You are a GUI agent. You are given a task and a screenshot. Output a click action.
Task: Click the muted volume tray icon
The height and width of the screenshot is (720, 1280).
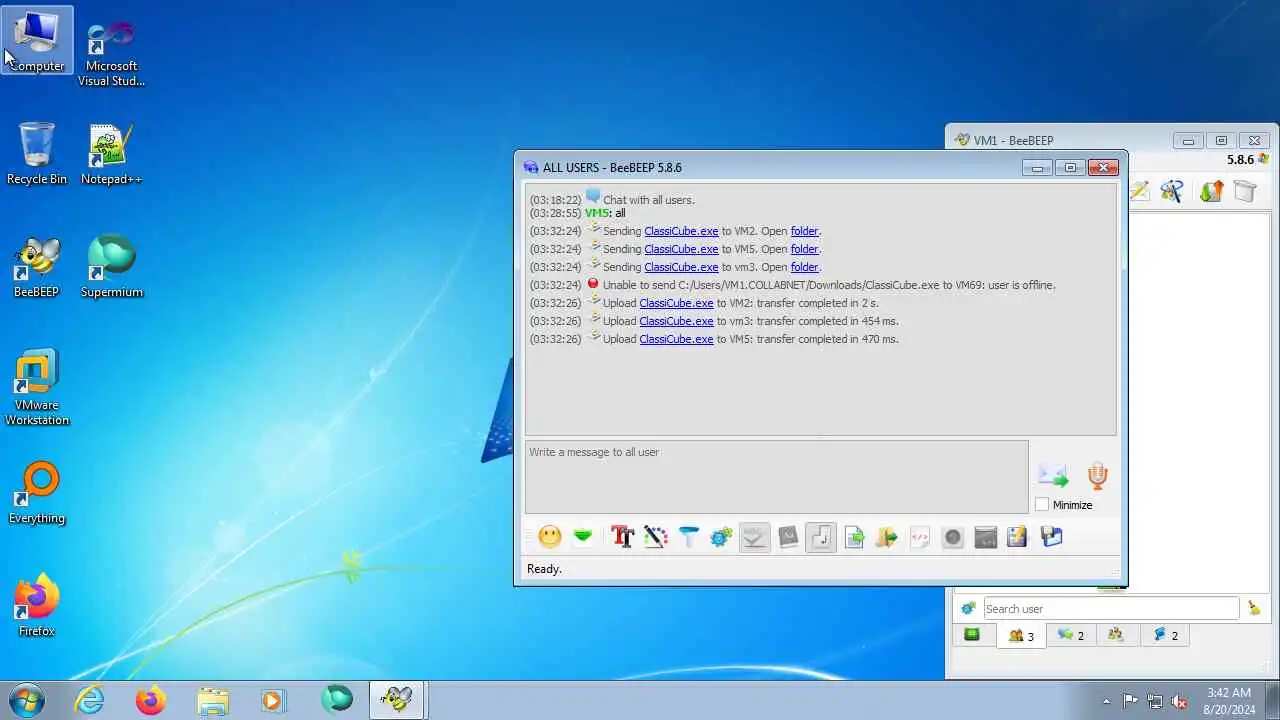click(x=1179, y=701)
